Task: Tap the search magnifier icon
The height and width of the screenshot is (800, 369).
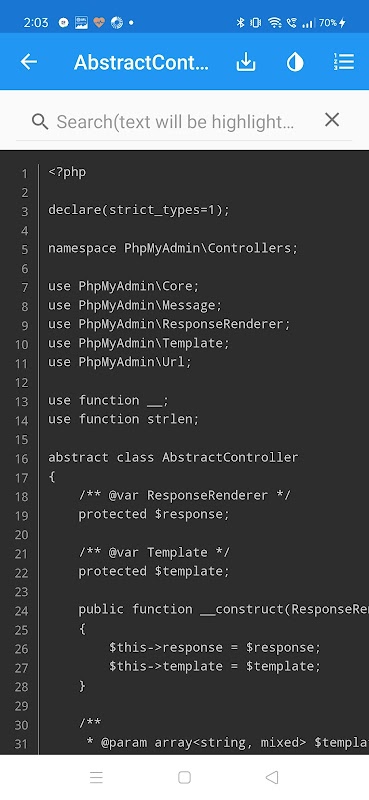Action: pyautogui.click(x=40, y=121)
